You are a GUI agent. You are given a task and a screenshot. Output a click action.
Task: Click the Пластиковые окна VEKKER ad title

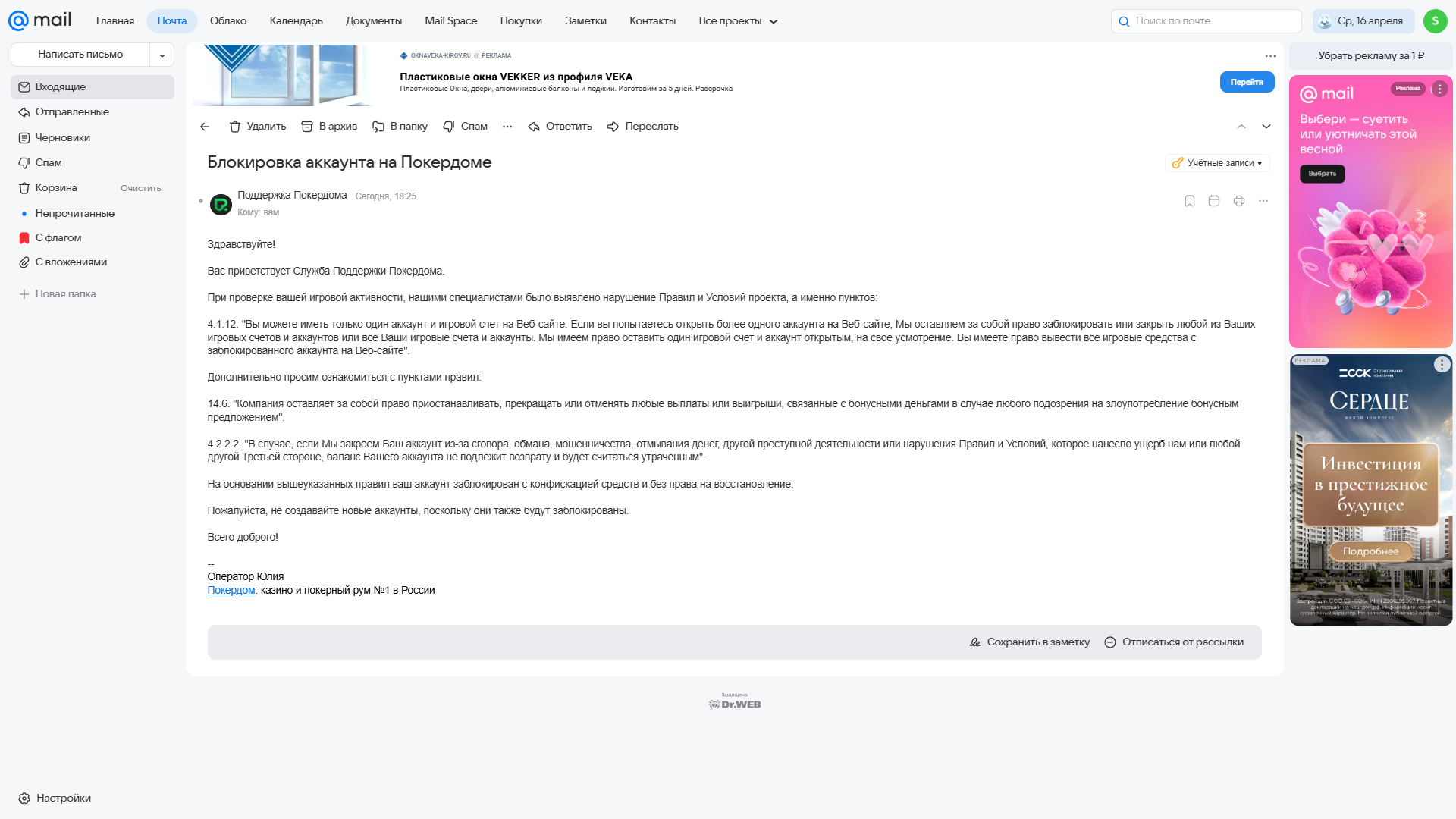(x=516, y=77)
